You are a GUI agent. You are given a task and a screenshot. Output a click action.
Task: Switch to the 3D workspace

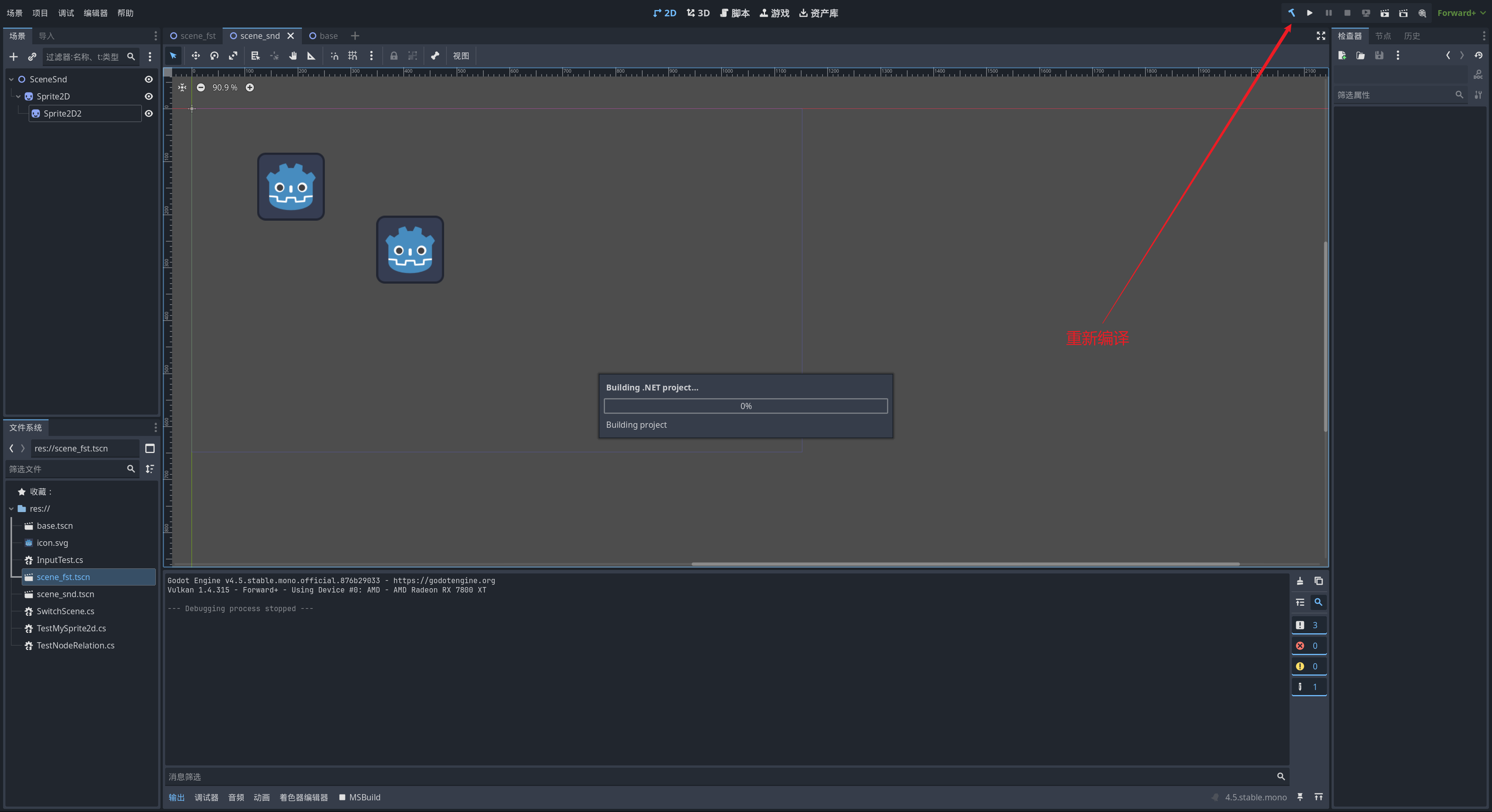[698, 13]
